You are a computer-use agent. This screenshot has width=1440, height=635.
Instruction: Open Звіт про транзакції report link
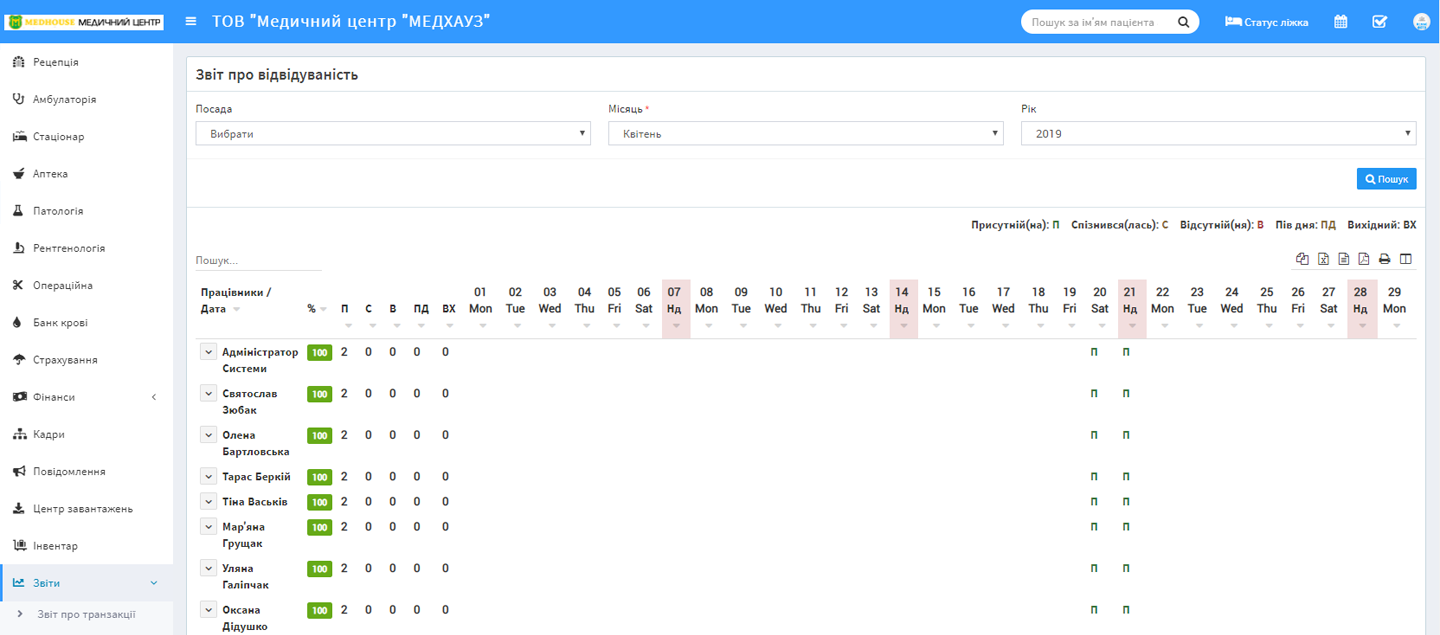coord(86,614)
